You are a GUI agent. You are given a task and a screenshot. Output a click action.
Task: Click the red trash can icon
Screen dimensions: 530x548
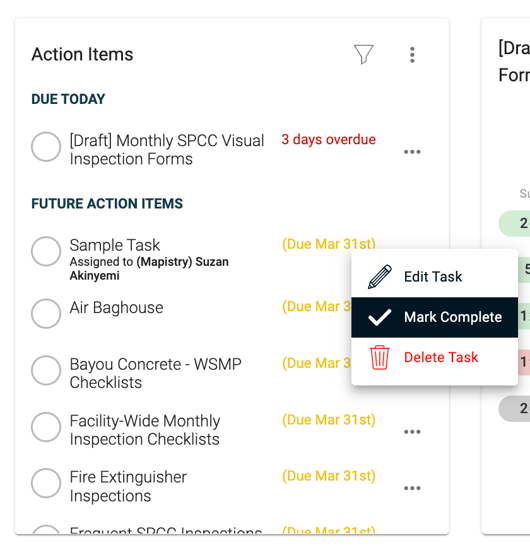[380, 357]
